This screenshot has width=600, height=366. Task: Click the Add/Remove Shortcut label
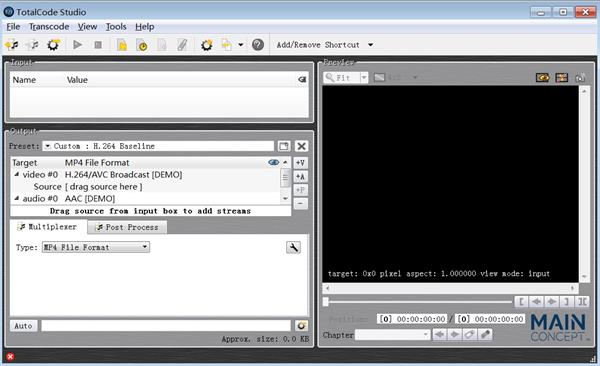pyautogui.click(x=318, y=45)
